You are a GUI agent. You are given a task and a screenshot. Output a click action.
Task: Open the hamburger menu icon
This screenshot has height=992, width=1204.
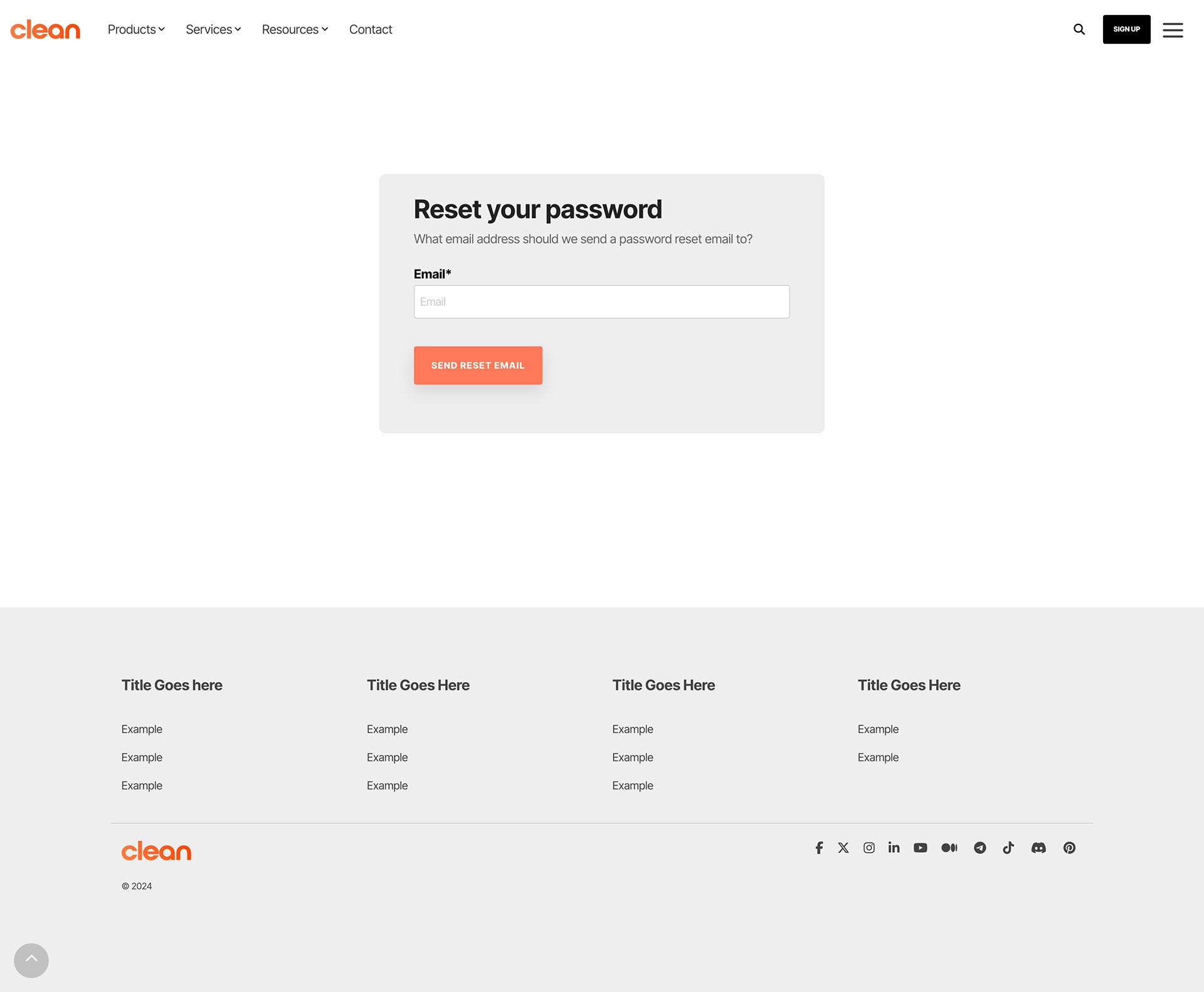click(x=1173, y=29)
